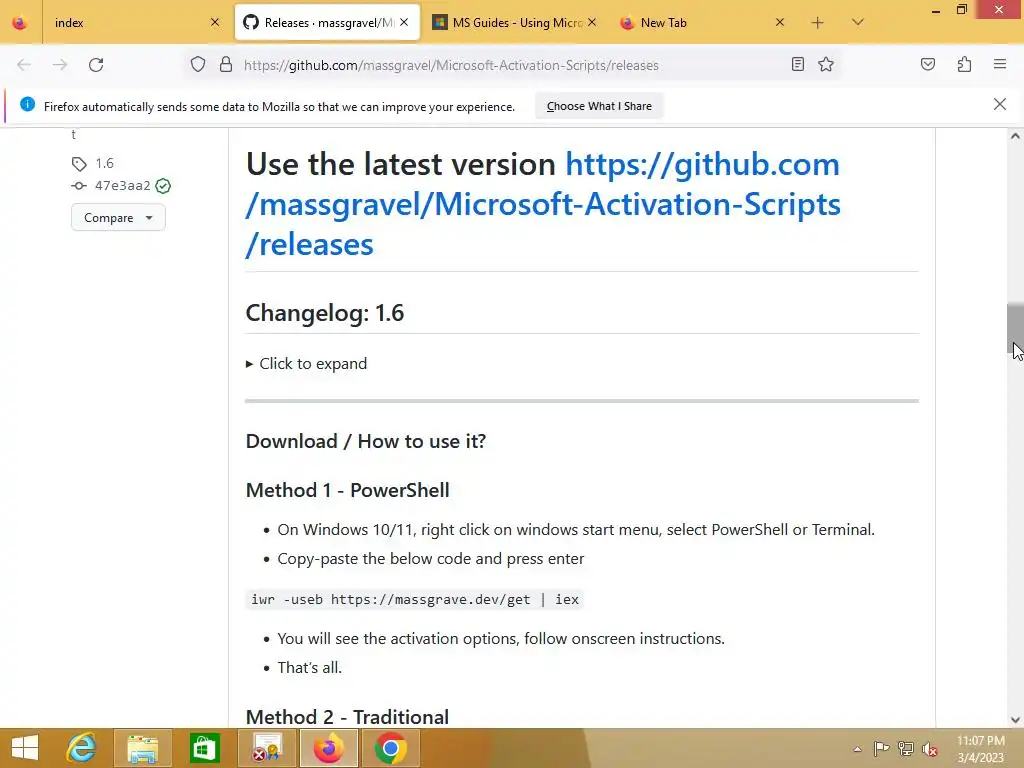Open the 1.6 tag link
The height and width of the screenshot is (768, 1024).
[x=104, y=163]
